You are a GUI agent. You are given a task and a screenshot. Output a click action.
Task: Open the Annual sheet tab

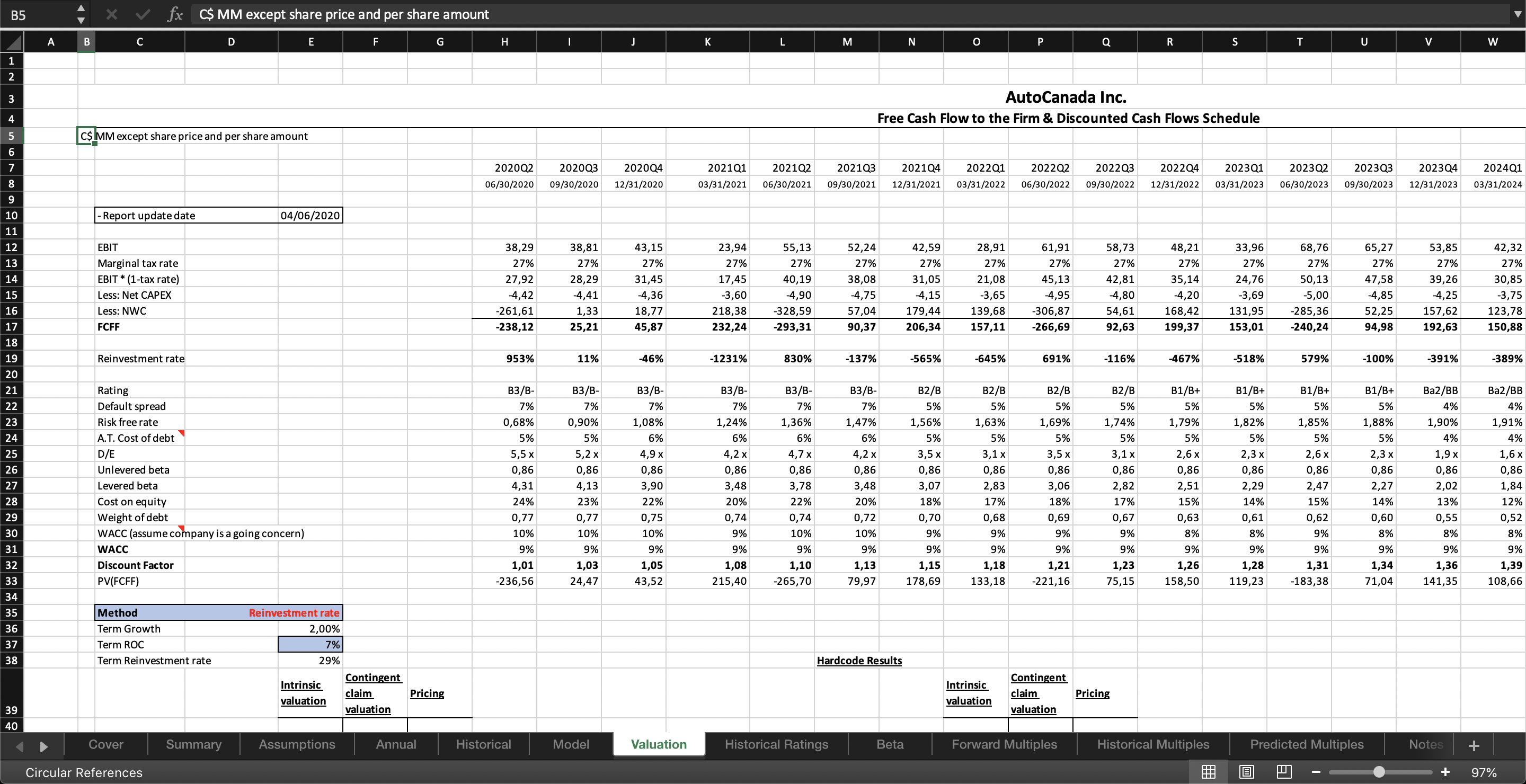[x=396, y=744]
